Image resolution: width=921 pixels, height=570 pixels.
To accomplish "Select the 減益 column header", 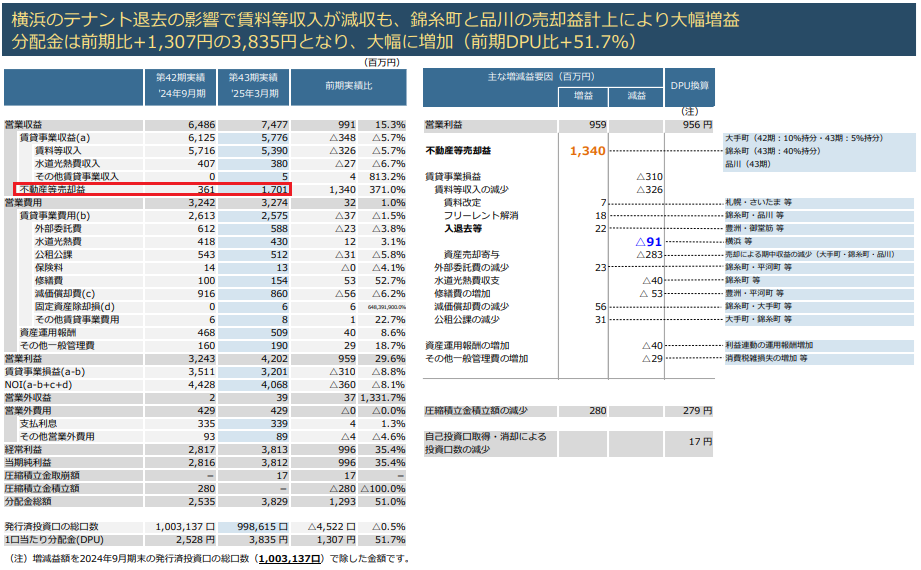I will point(637,95).
